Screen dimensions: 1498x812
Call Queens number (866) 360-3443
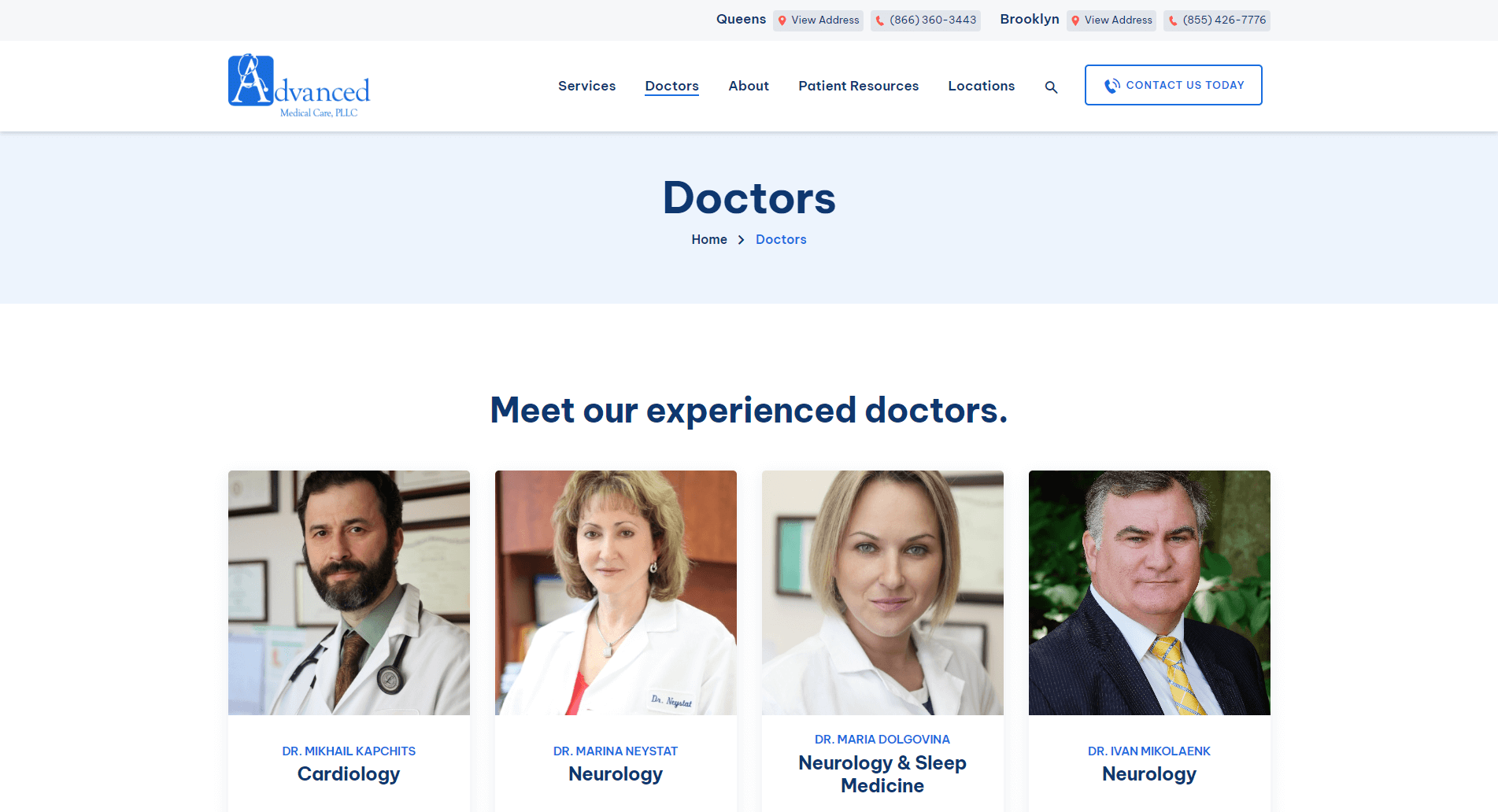coord(933,20)
